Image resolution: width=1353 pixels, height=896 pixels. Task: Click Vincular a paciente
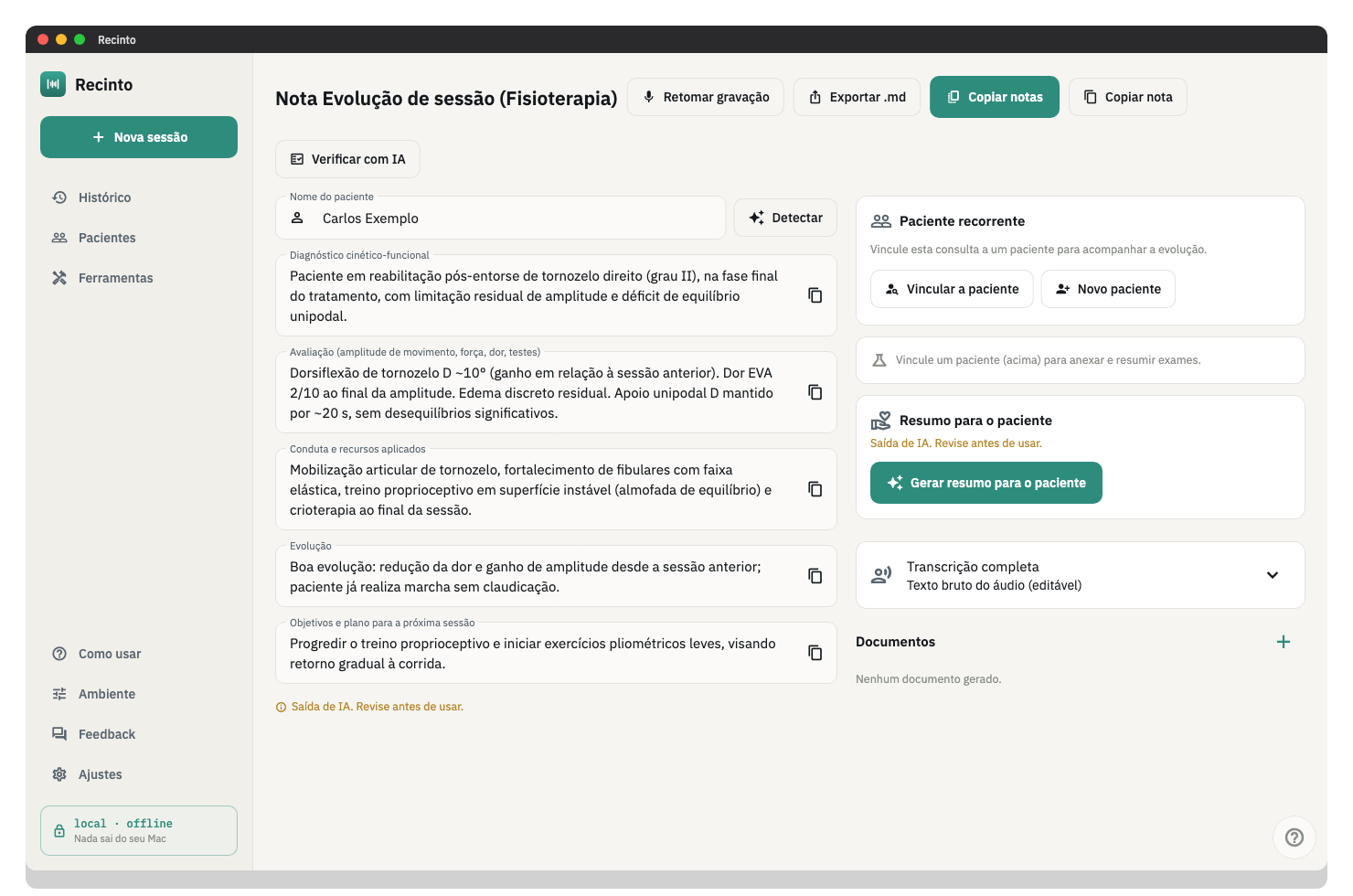952,289
